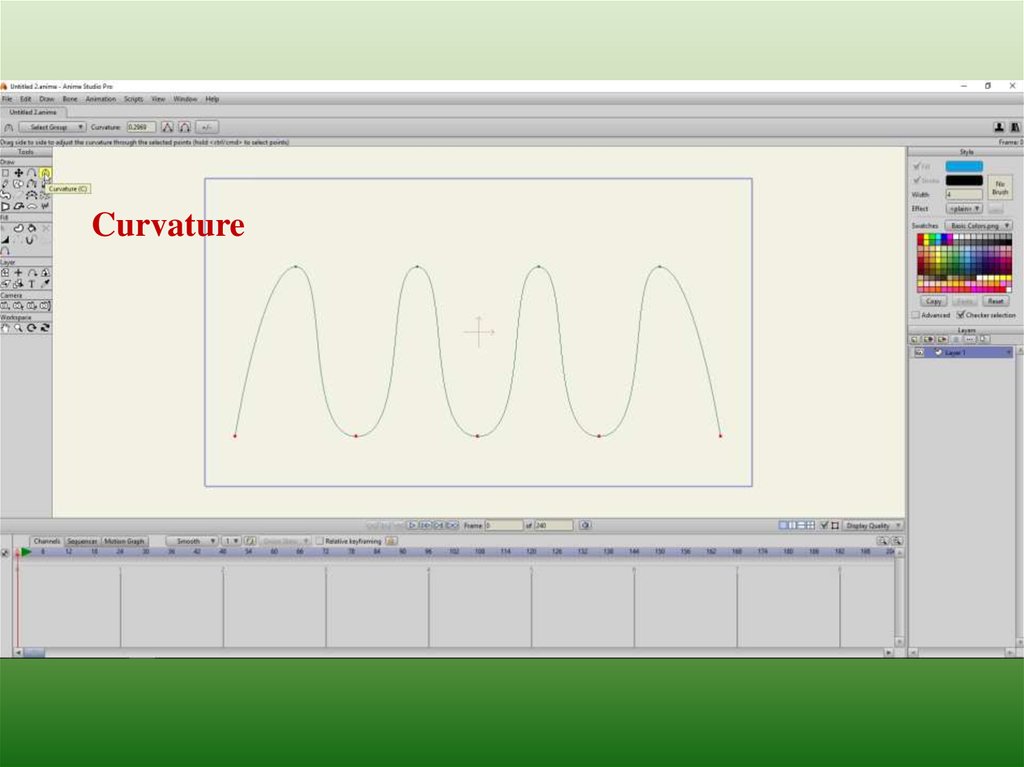The width and height of the screenshot is (1024, 767).
Task: Switch to the Channels tab
Action: click(x=46, y=541)
